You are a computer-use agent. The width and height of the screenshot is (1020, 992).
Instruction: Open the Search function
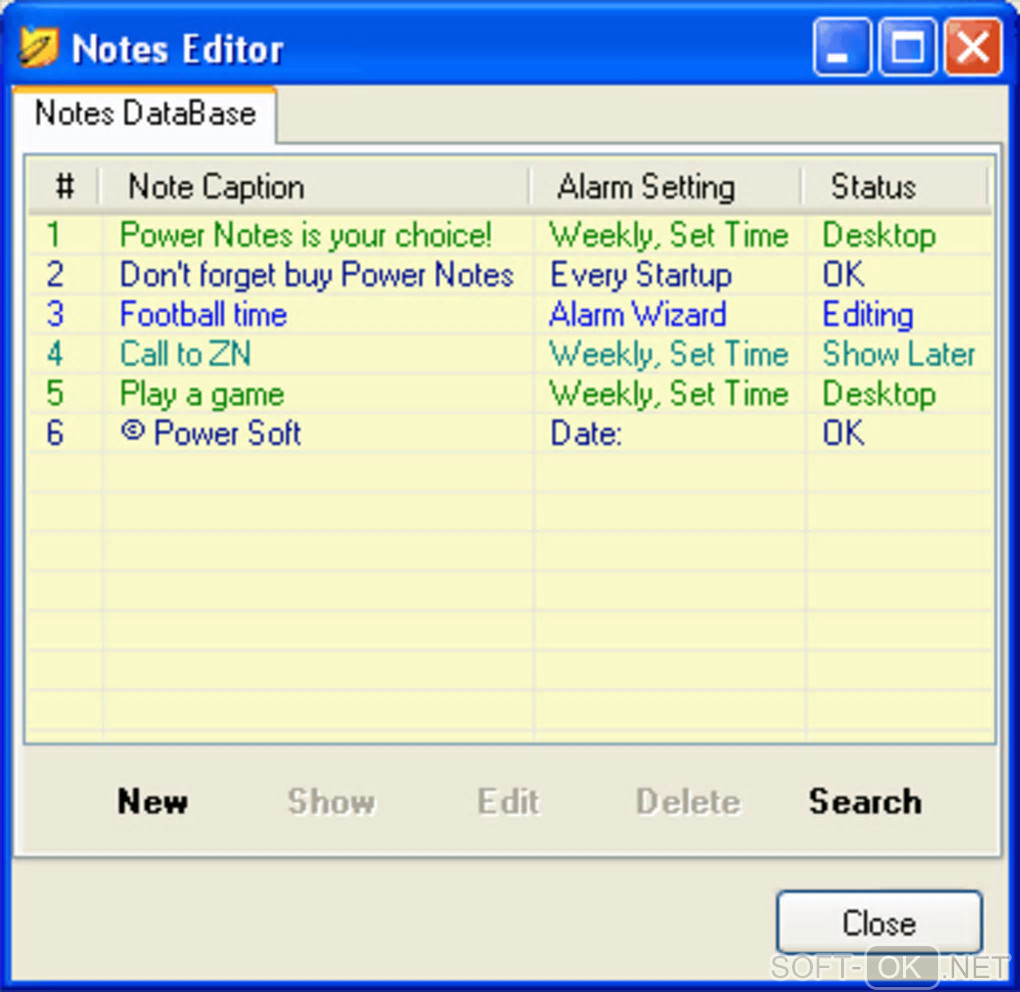[x=865, y=801]
